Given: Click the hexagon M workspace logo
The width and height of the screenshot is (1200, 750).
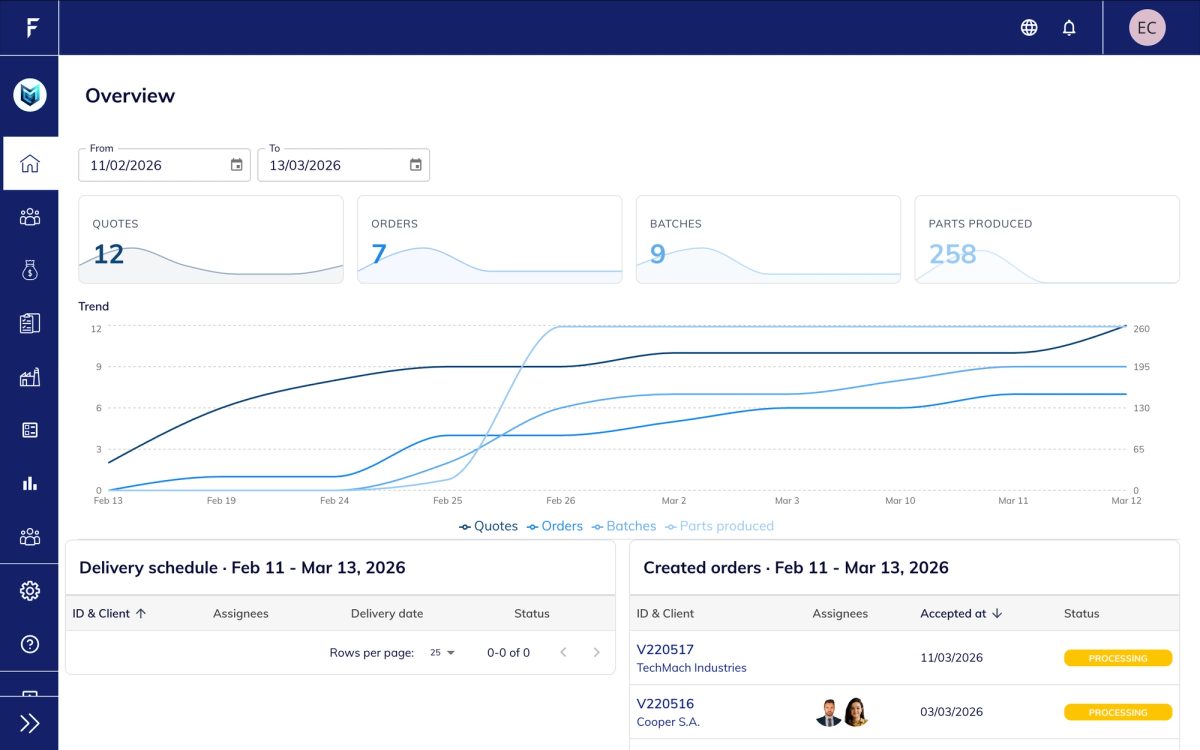Looking at the screenshot, I should [30, 95].
